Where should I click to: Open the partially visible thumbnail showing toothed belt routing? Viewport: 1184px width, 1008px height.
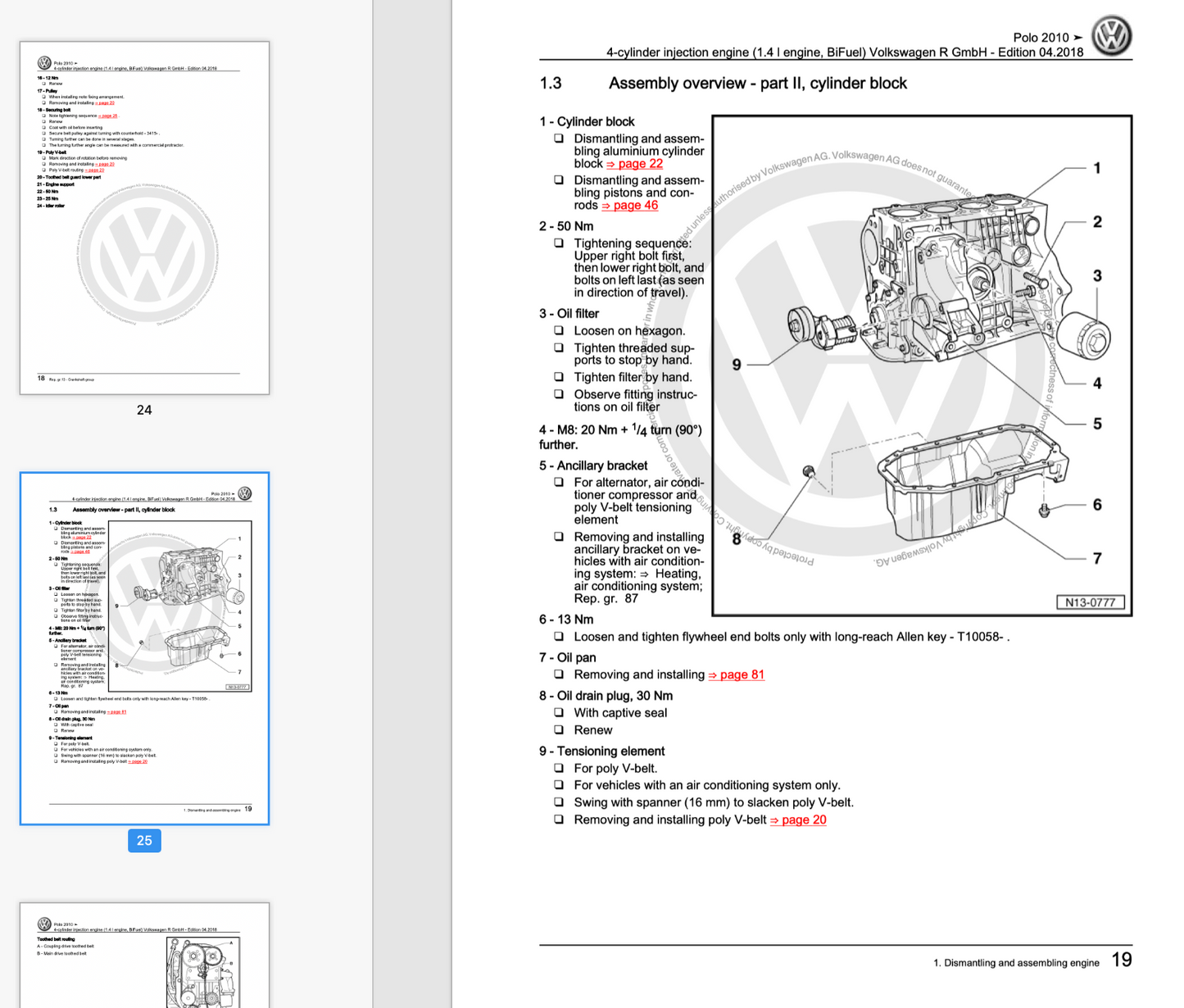pos(144,956)
